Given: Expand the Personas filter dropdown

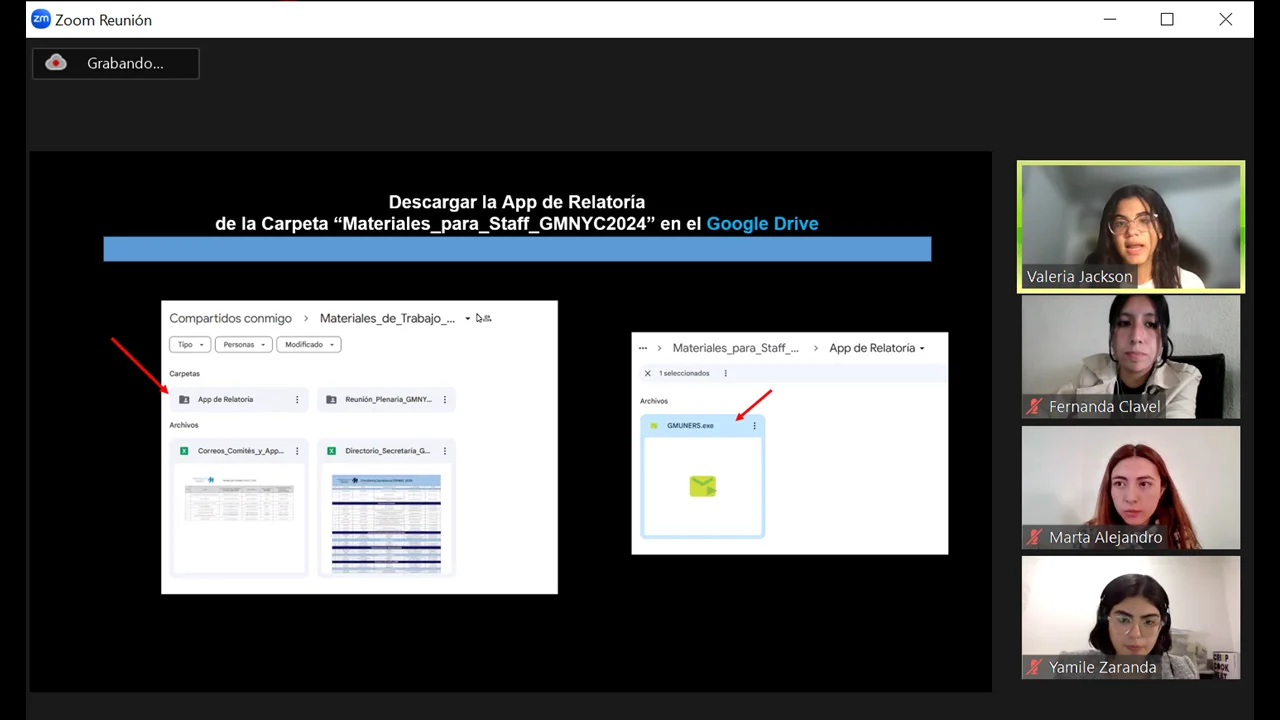Looking at the screenshot, I should click(x=243, y=345).
